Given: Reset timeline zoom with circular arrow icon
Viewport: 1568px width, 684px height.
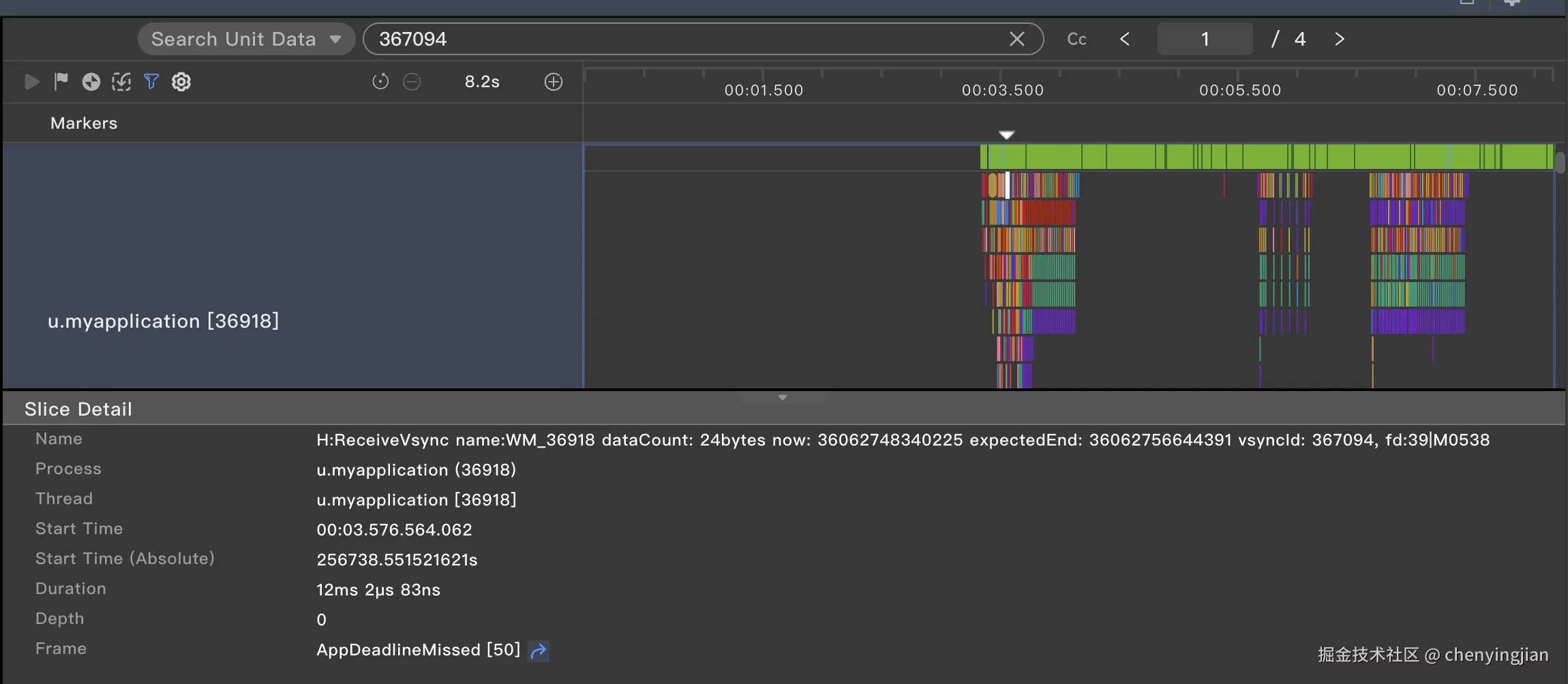Looking at the screenshot, I should (x=380, y=82).
